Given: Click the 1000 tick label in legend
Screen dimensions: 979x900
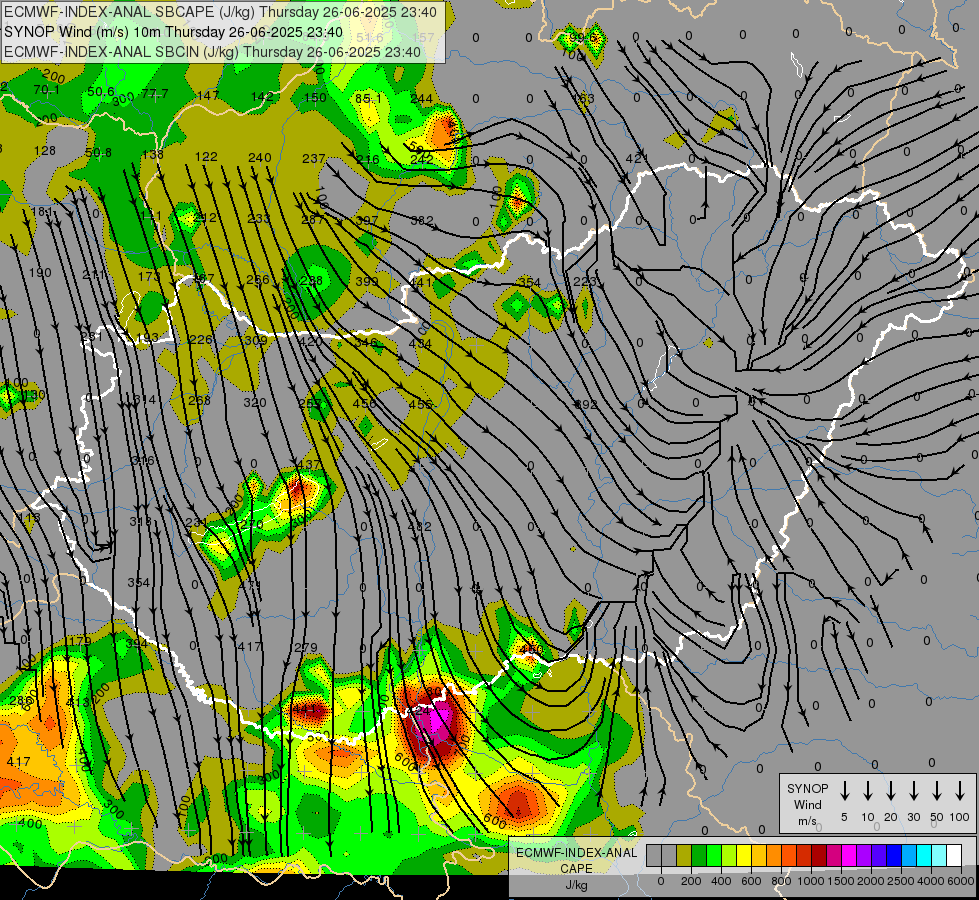Looking at the screenshot, I should 811,881.
